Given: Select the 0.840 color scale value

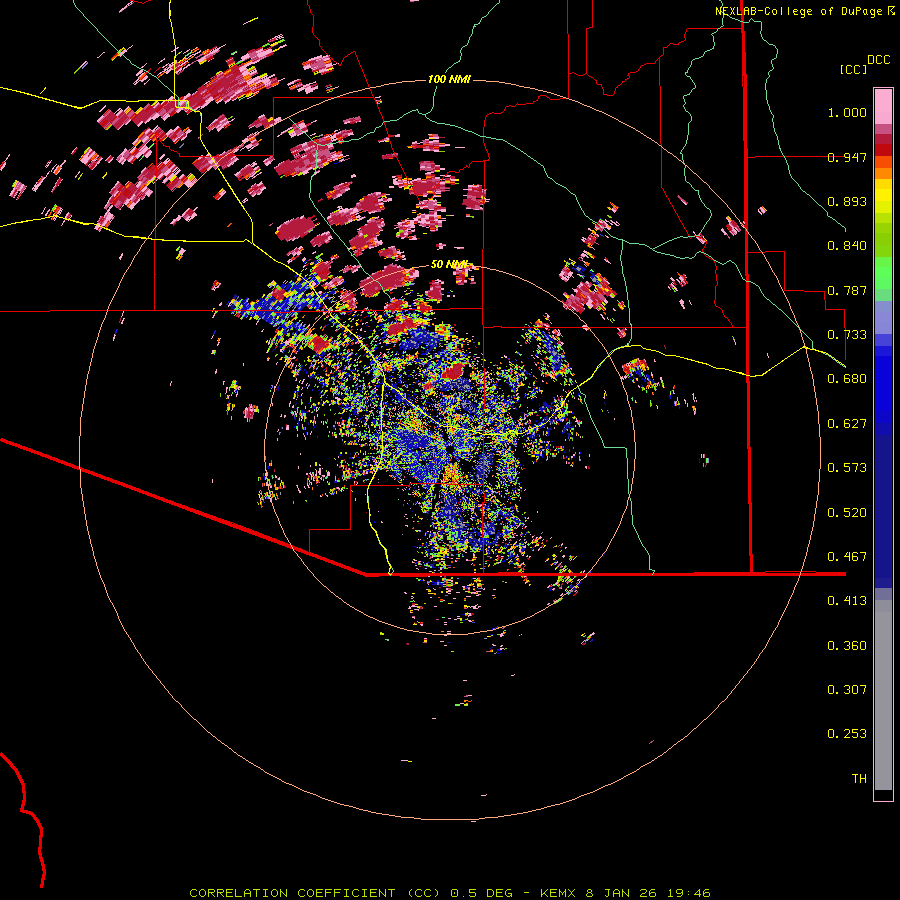Looking at the screenshot, I should (847, 246).
